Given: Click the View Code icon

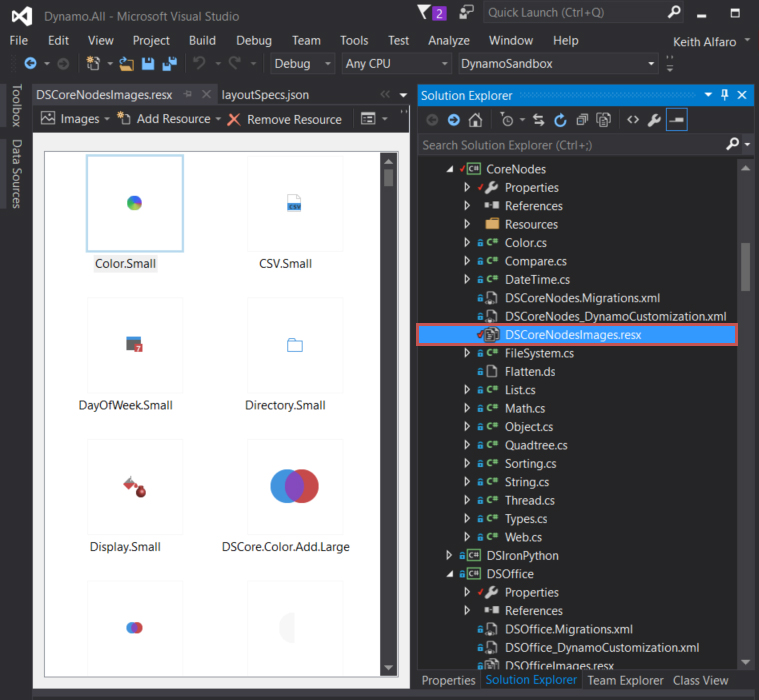Looking at the screenshot, I should (x=632, y=120).
